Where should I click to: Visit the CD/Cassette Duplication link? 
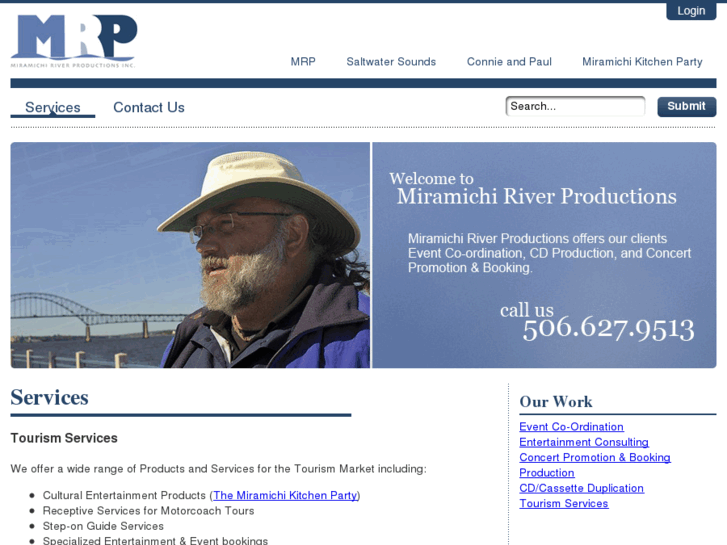(x=581, y=488)
